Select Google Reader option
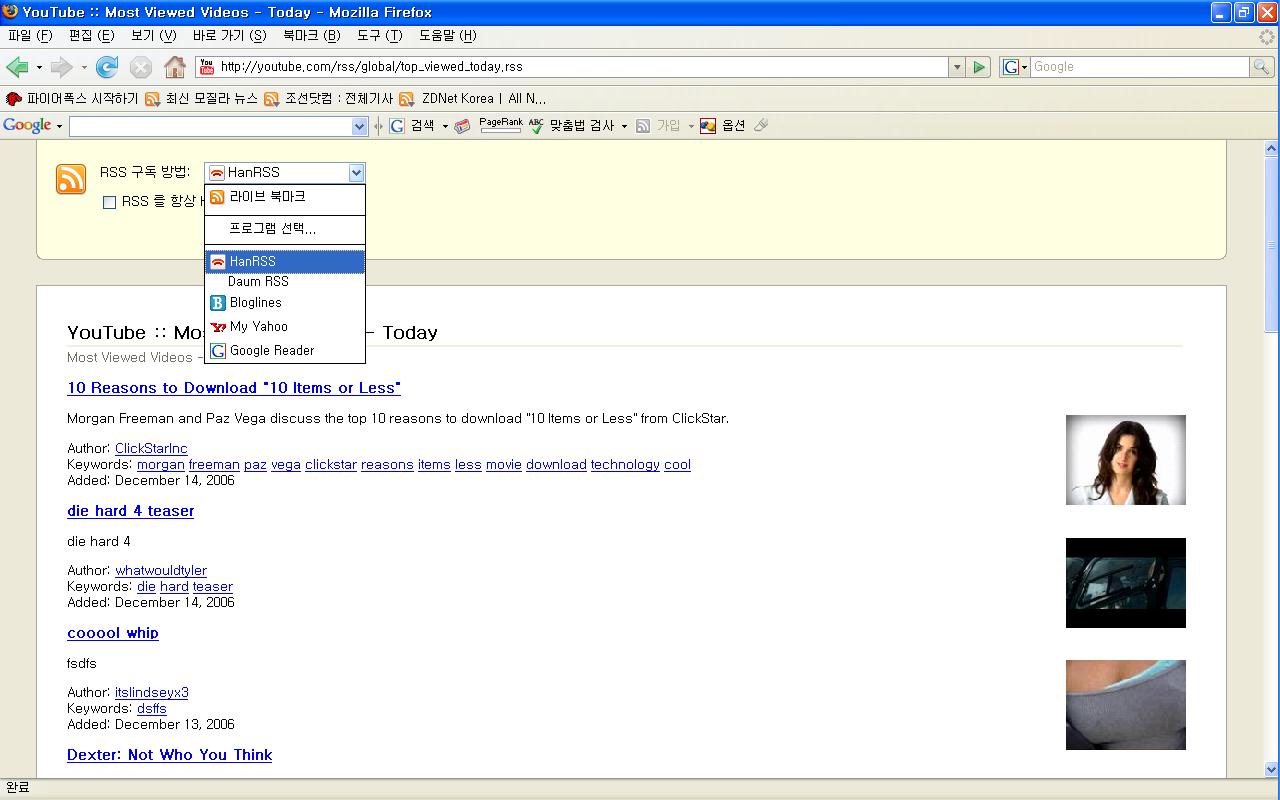Viewport: 1280px width, 800px height. (x=285, y=351)
